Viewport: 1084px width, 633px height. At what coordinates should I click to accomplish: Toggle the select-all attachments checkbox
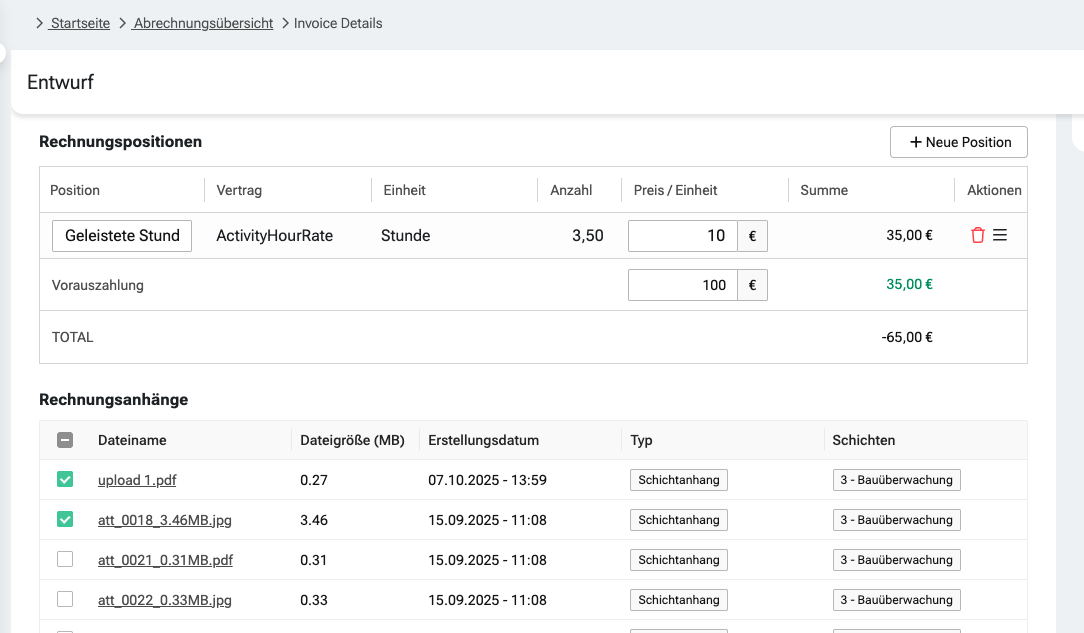coord(65,440)
